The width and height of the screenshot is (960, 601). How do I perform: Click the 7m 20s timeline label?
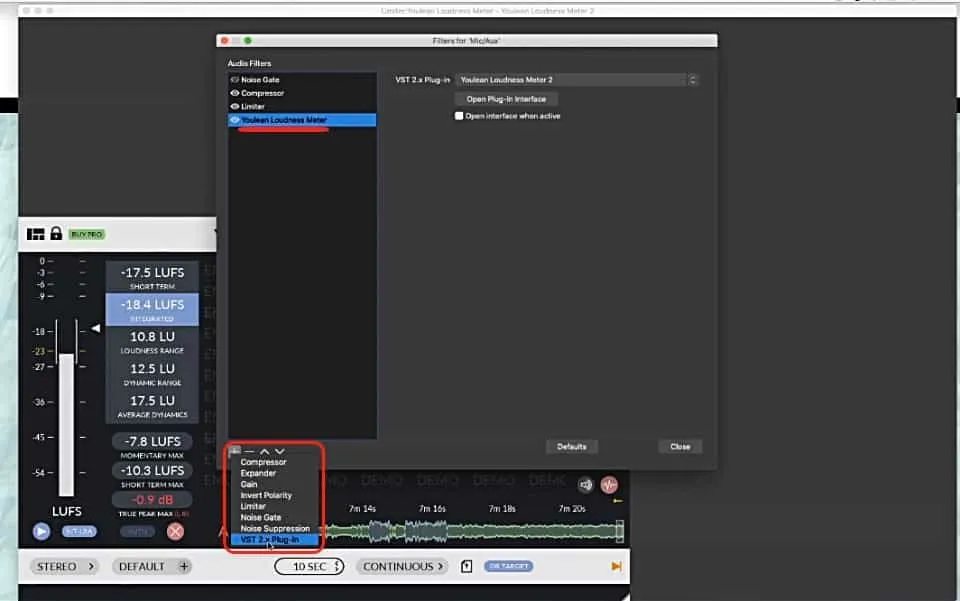point(572,509)
